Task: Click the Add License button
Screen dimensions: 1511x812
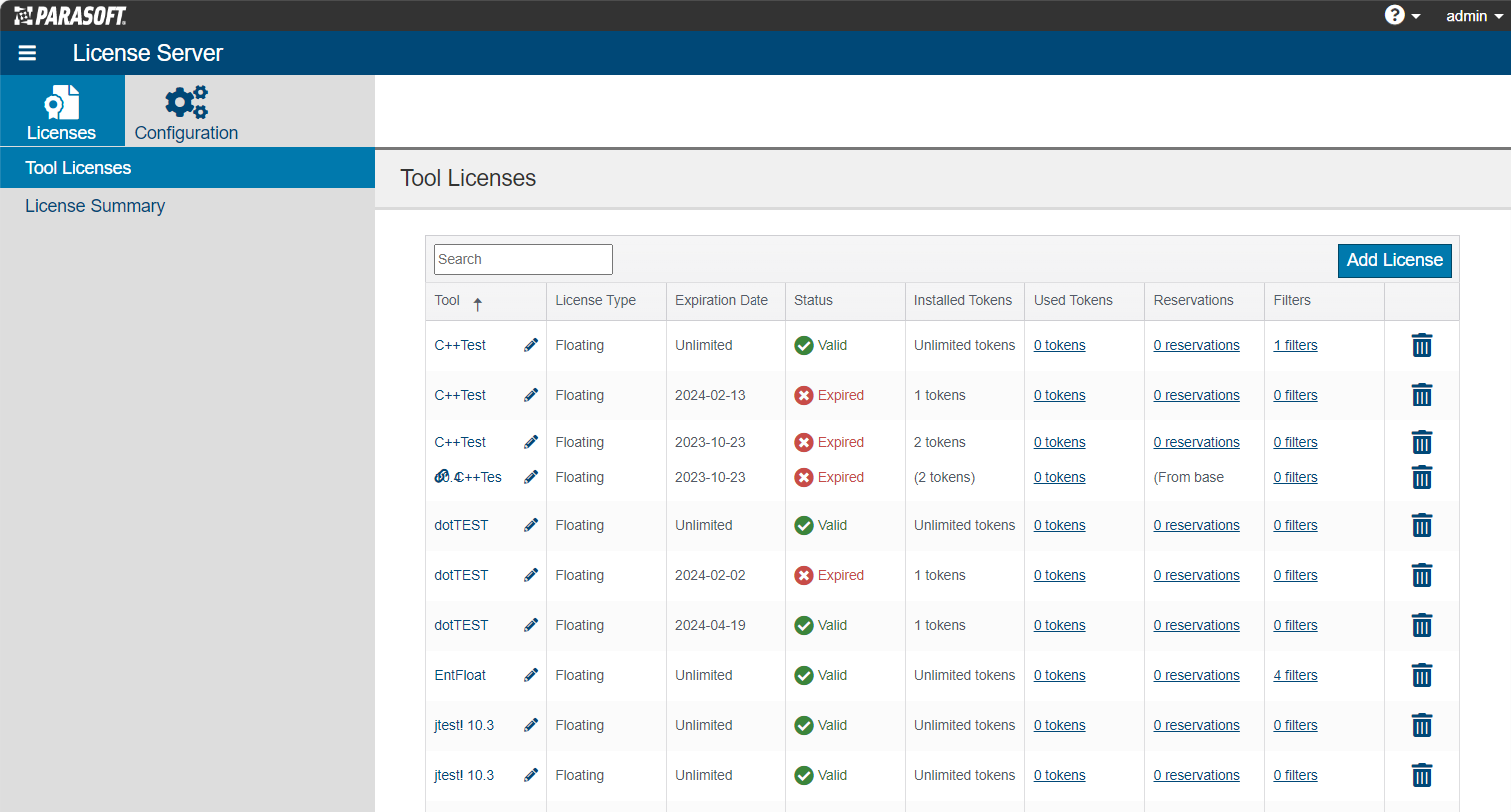Action: pyautogui.click(x=1394, y=260)
